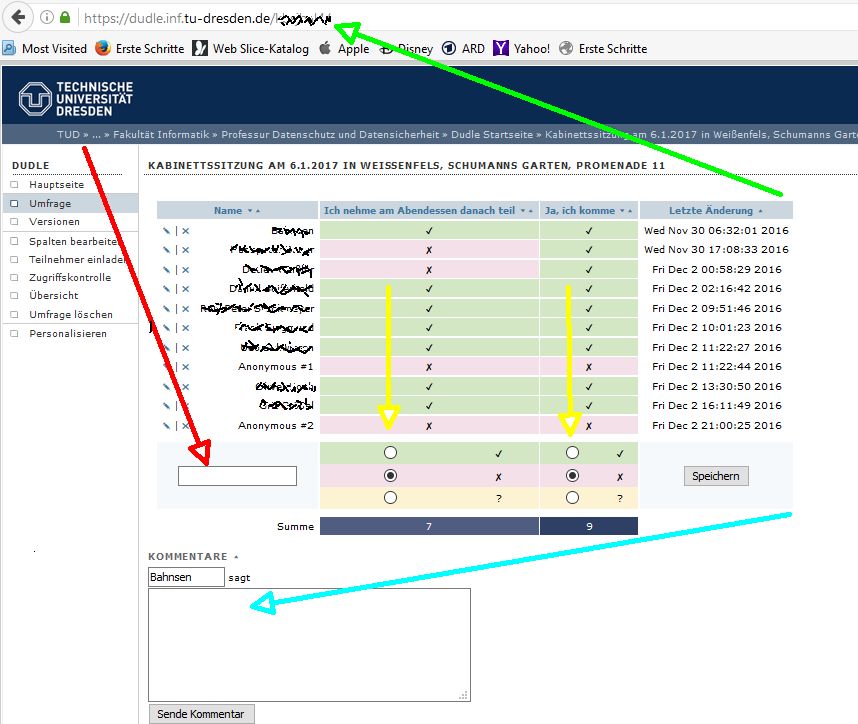
Task: Select yes radio for Ja, ich komme
Action: point(572,453)
